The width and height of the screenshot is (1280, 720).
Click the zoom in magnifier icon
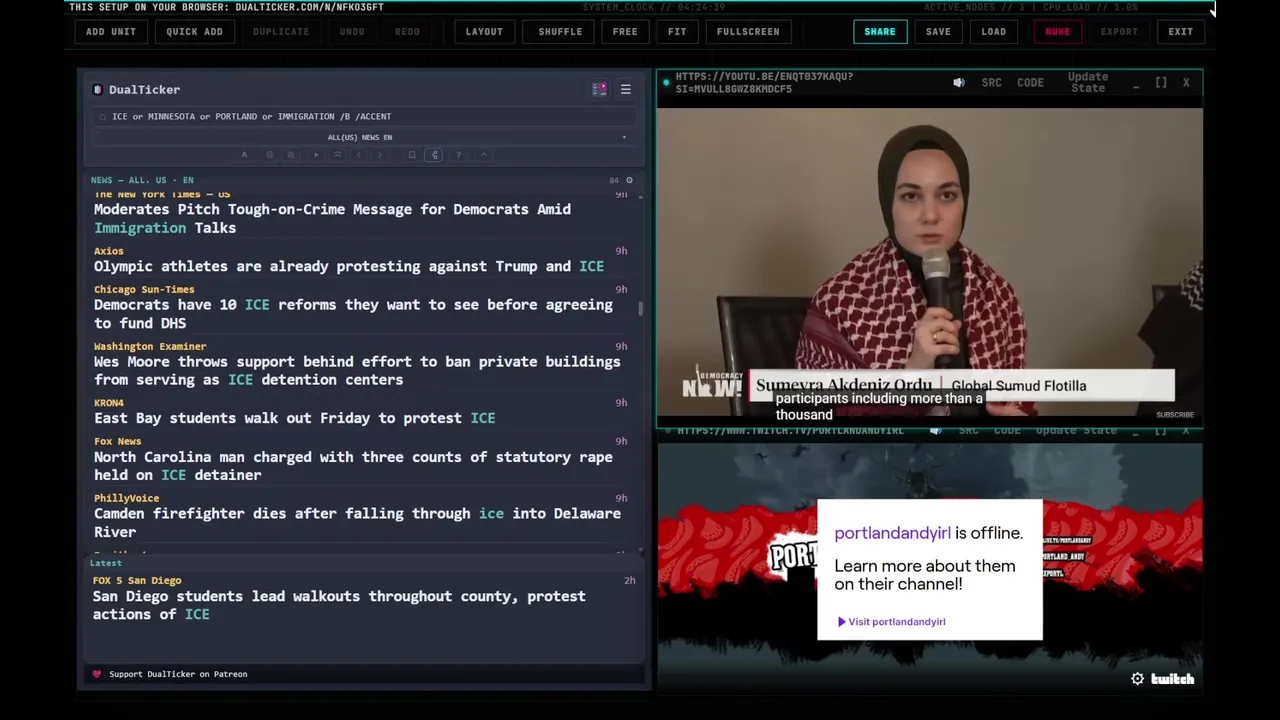pyautogui.click(x=291, y=155)
